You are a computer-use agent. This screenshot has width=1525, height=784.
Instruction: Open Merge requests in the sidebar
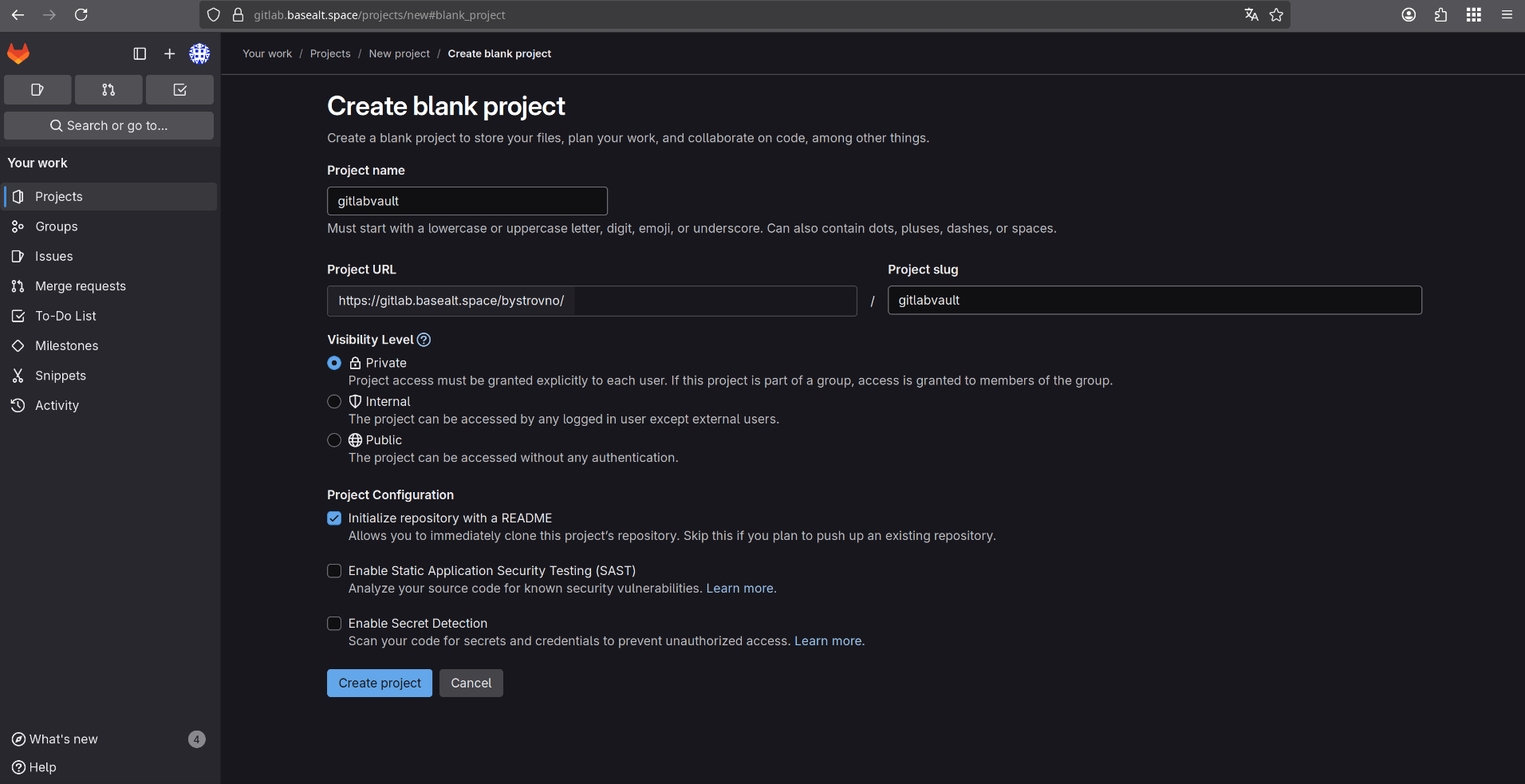coord(110,286)
